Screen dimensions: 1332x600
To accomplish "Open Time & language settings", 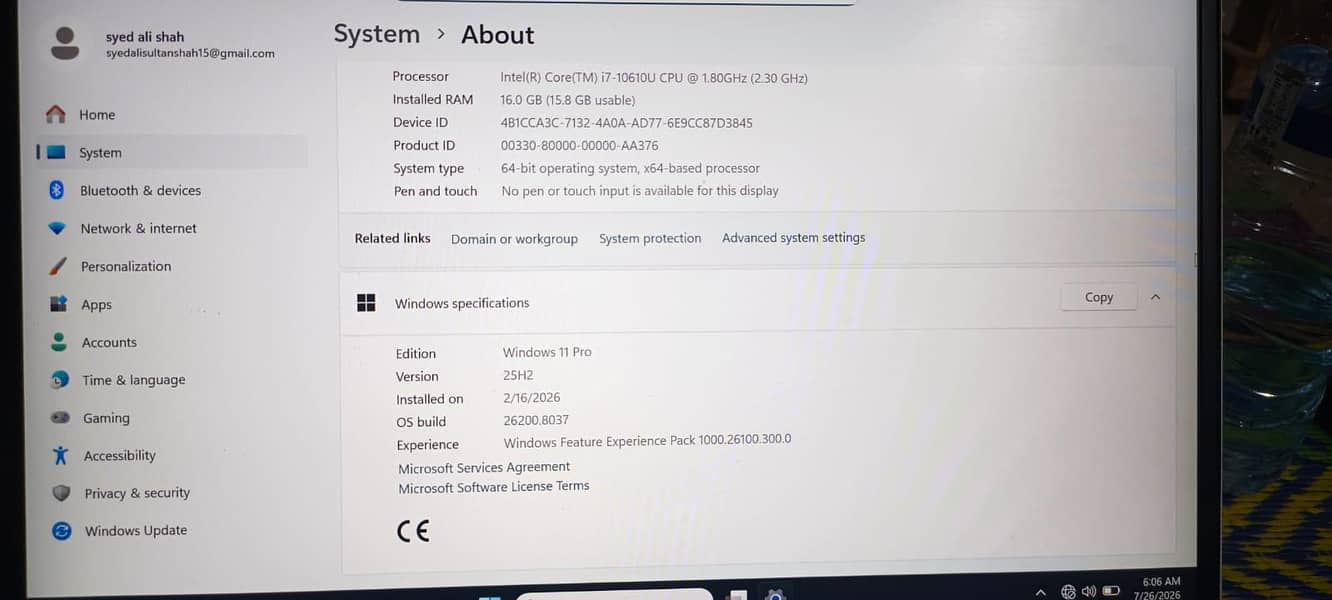I will (x=133, y=381).
